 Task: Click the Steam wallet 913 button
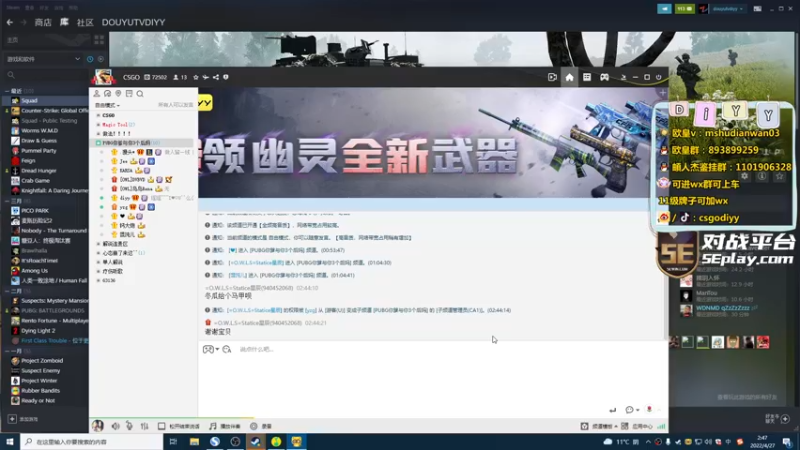685,9
